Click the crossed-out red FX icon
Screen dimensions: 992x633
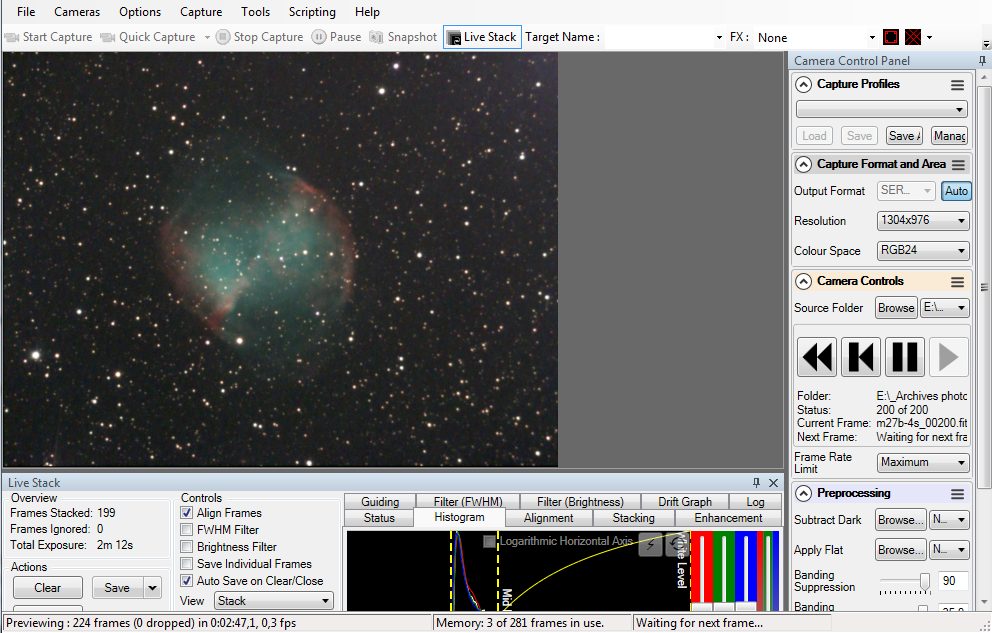913,37
